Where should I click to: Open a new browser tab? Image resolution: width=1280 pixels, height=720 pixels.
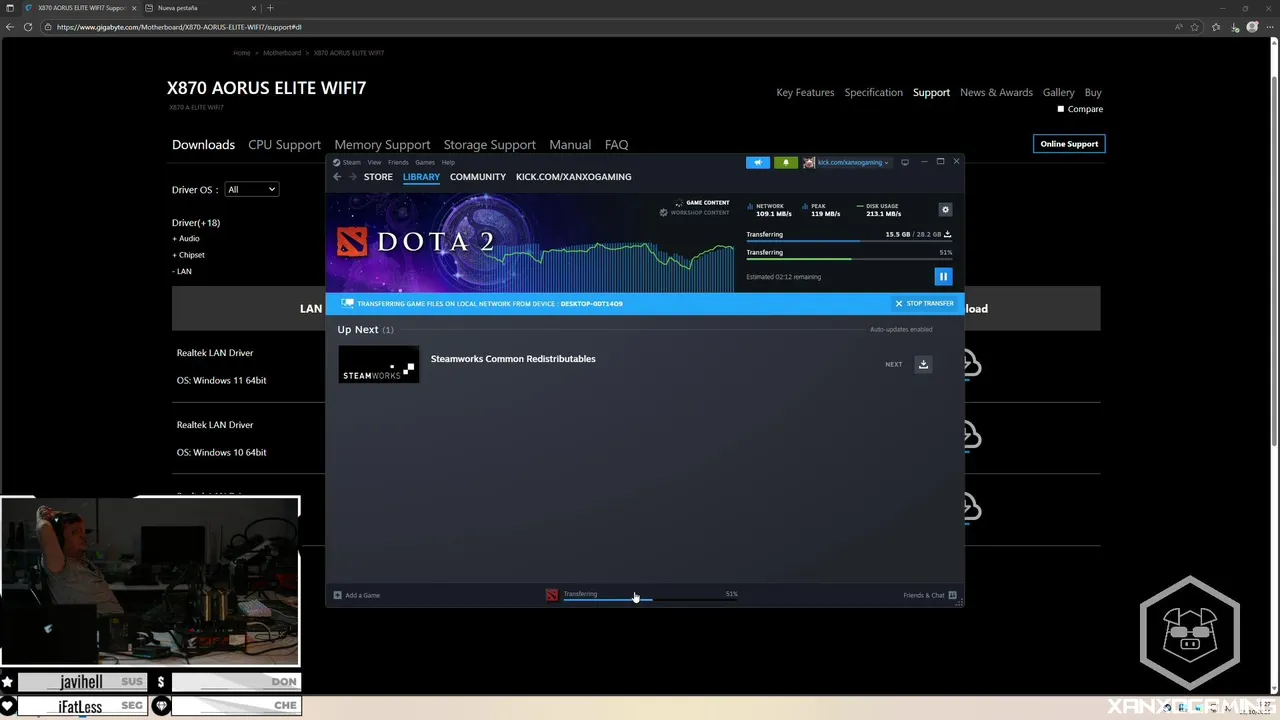pyautogui.click(x=270, y=8)
